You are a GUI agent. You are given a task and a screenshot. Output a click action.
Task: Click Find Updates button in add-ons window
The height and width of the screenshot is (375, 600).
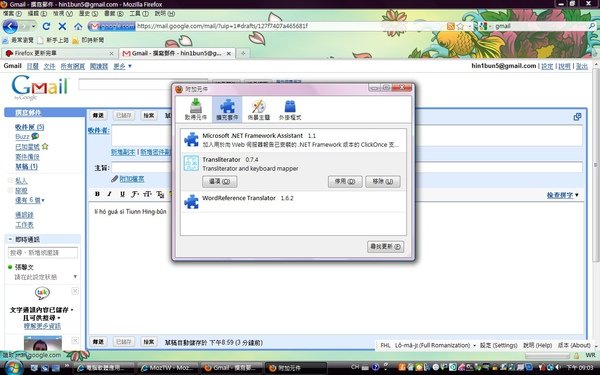coord(385,246)
